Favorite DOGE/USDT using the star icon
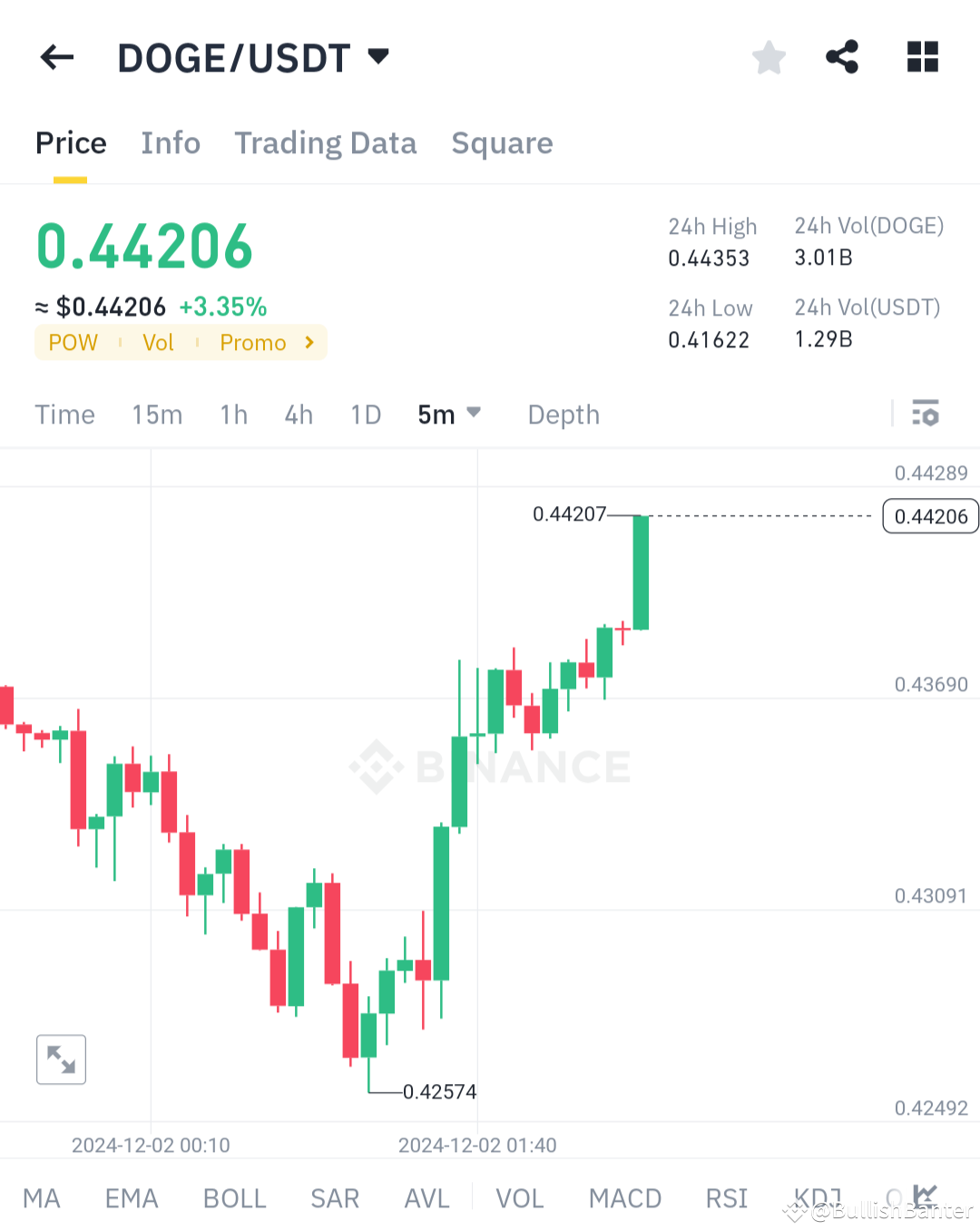The width and height of the screenshot is (980, 1231). (769, 57)
